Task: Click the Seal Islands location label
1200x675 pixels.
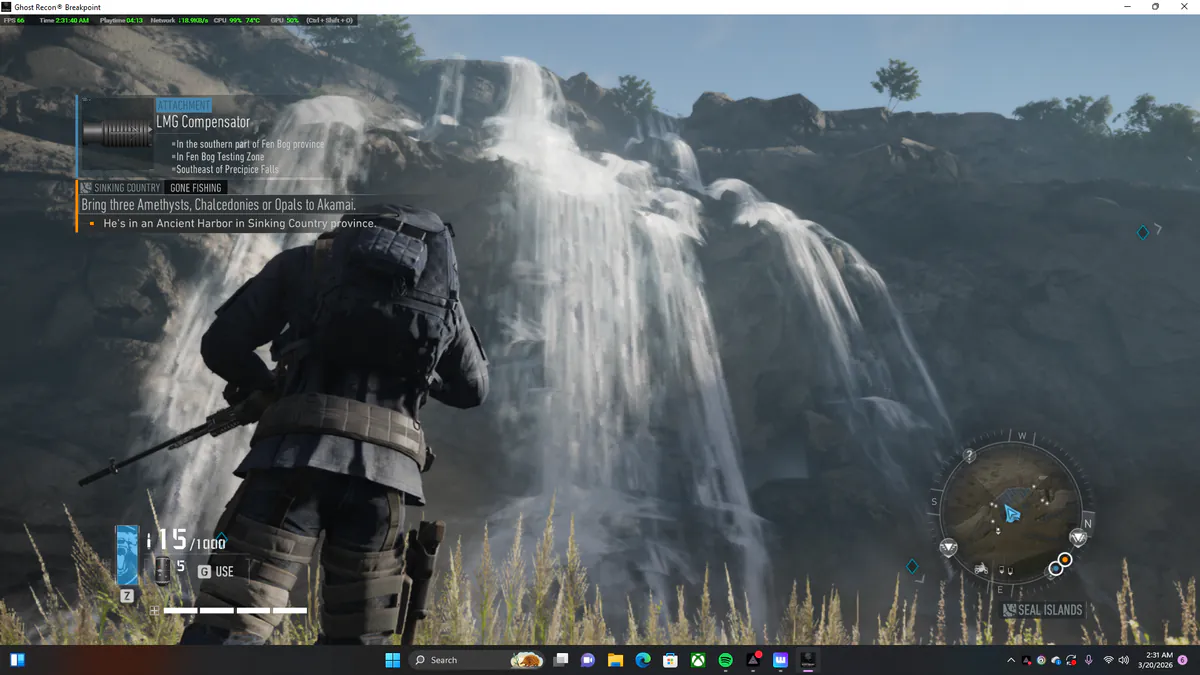Action: (x=1043, y=609)
